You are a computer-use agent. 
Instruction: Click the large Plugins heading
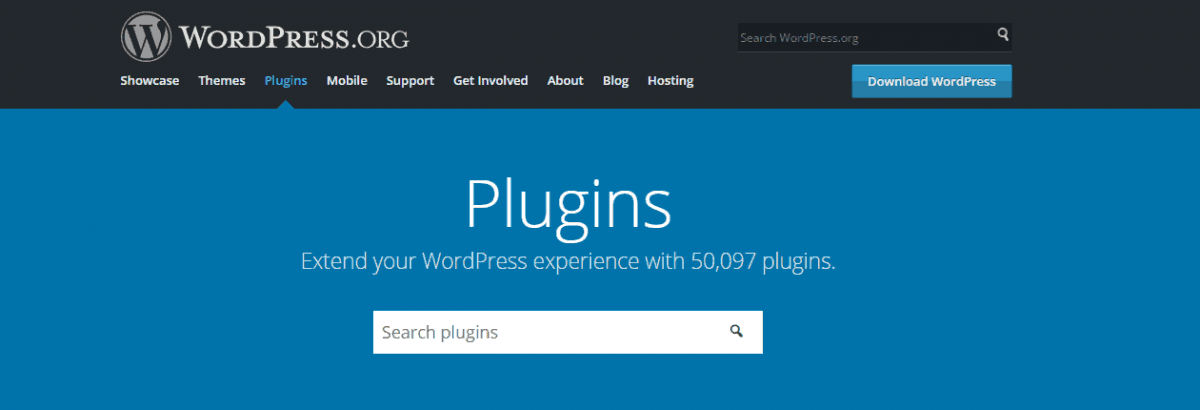click(568, 204)
